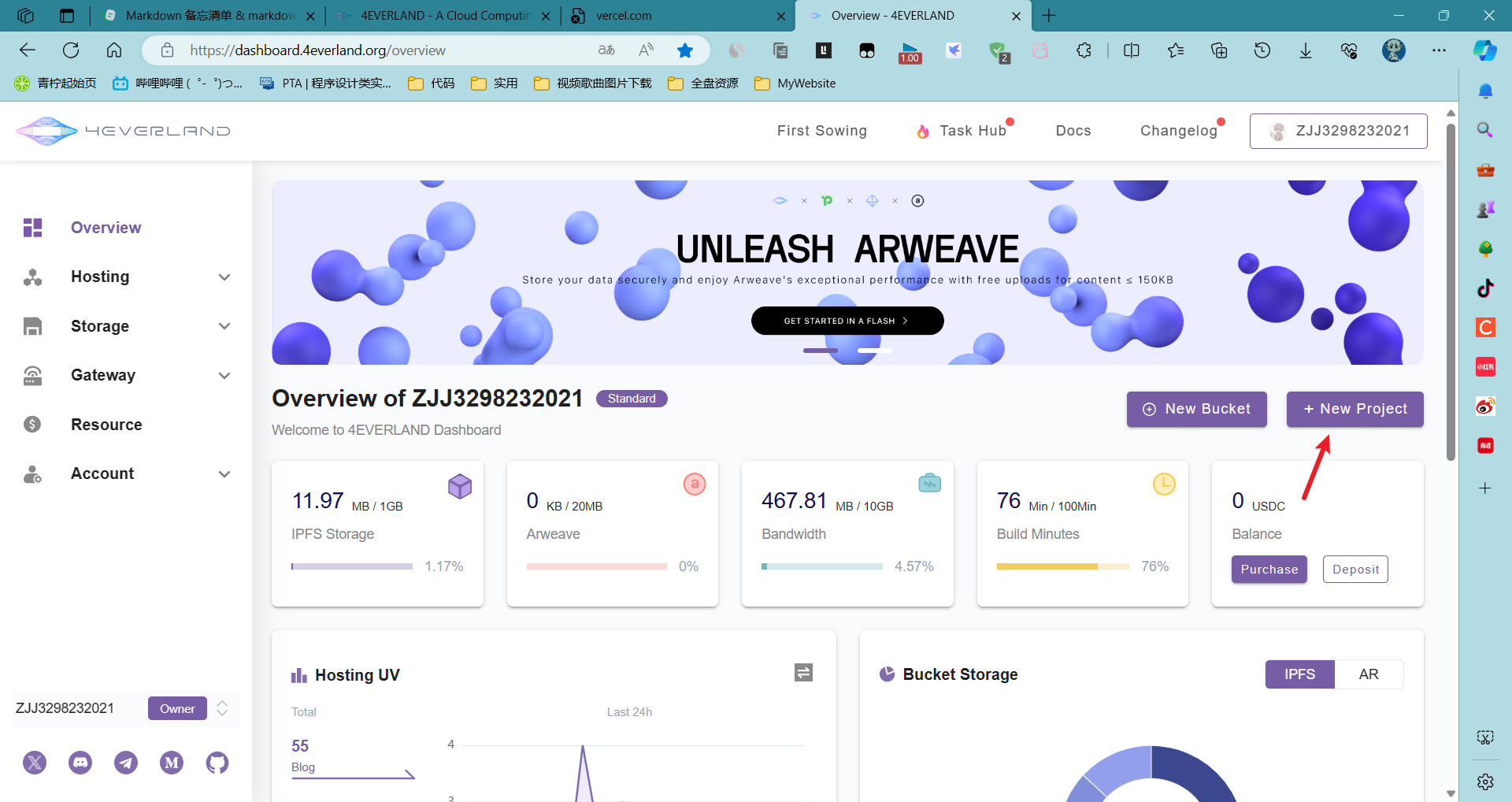Switch Bucket Storage to AR
Viewport: 1512px width, 802px height.
coord(1368,674)
